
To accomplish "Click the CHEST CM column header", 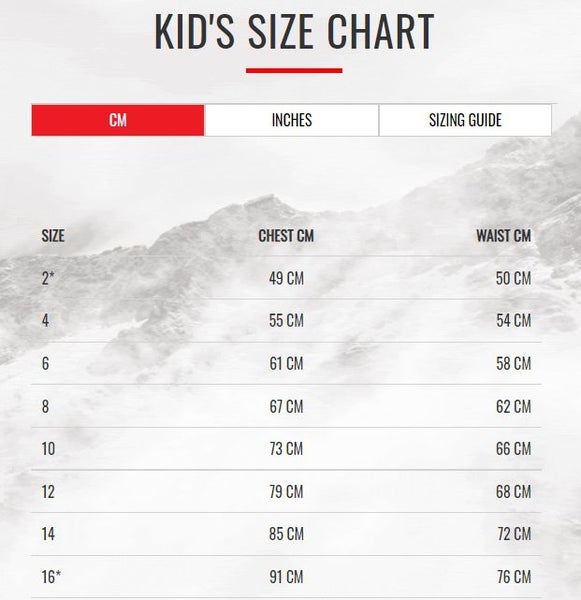I will tap(286, 236).
